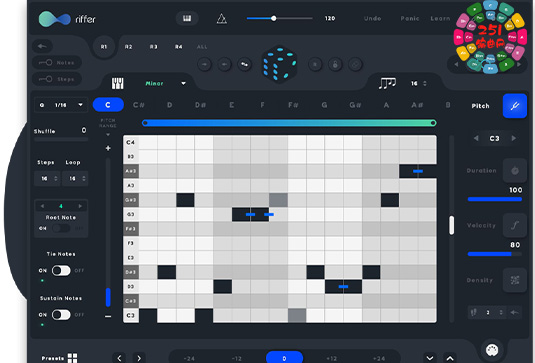Click the pause round button beside dice

[315, 64]
